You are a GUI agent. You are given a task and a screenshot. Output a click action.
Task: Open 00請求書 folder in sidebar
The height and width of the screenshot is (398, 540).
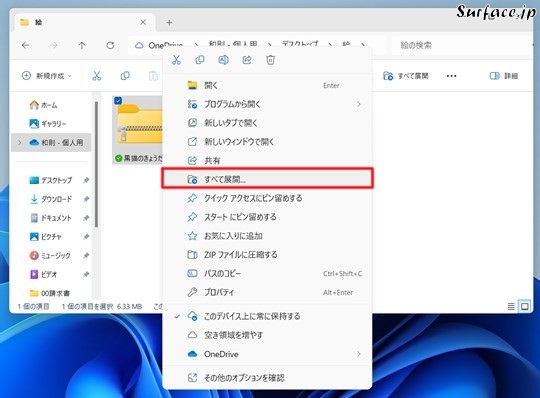(50, 293)
